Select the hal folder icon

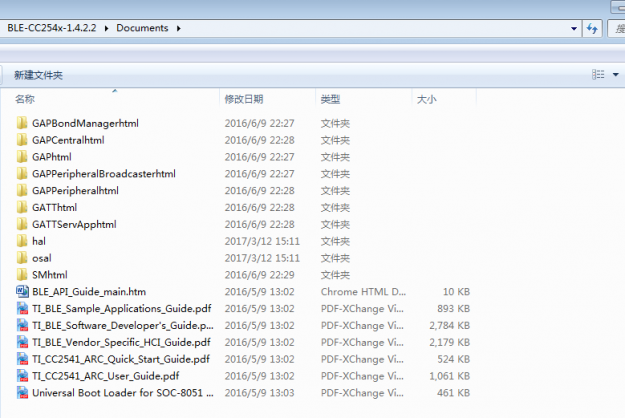coord(22,241)
